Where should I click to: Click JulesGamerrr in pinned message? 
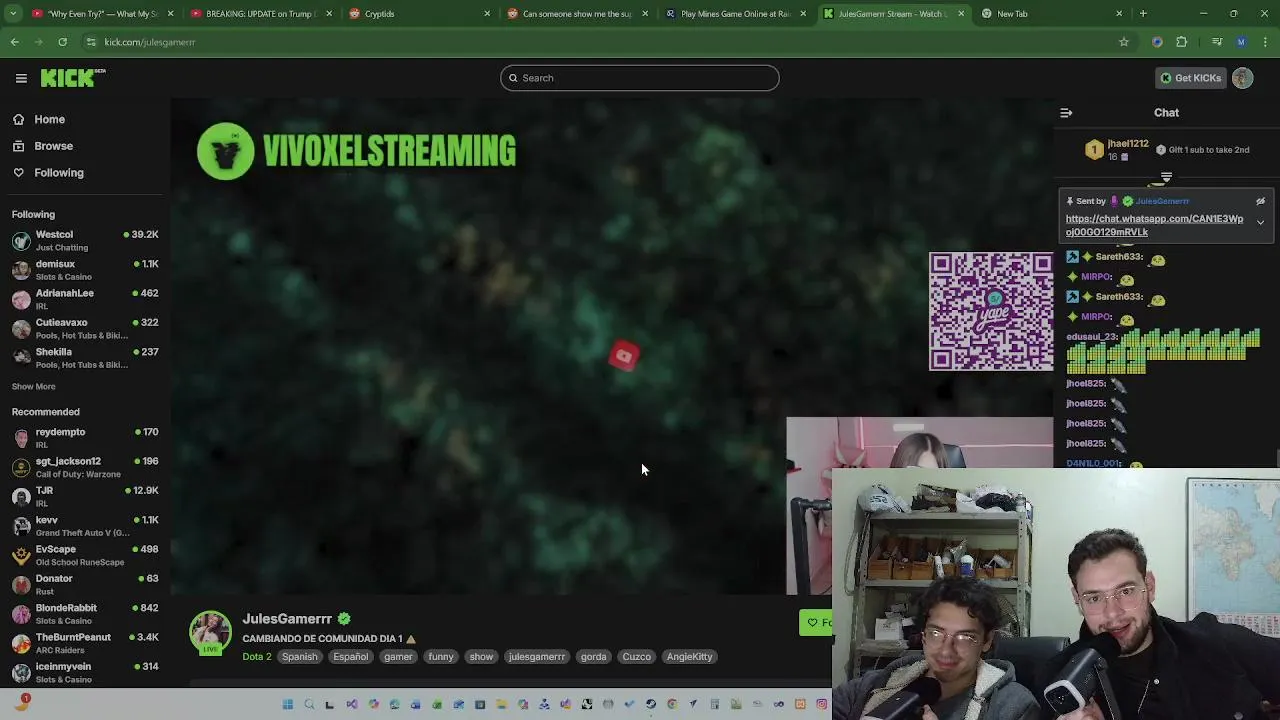1162,201
